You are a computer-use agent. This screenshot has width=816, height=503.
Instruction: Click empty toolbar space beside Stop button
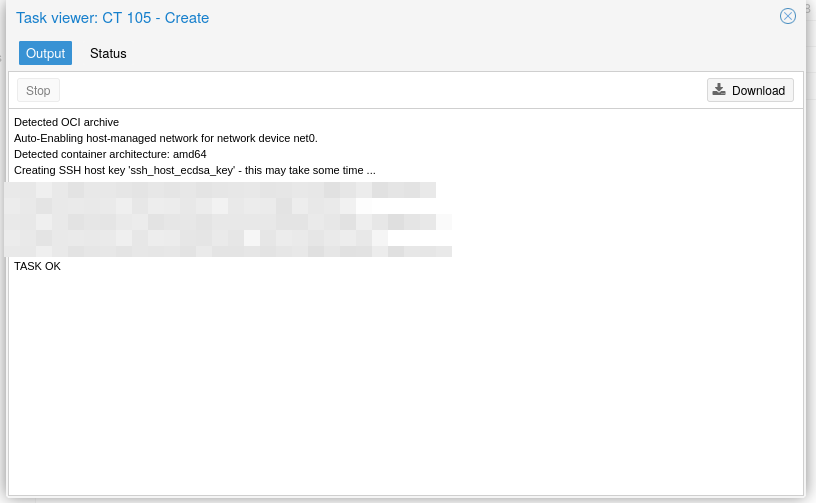coord(380,90)
